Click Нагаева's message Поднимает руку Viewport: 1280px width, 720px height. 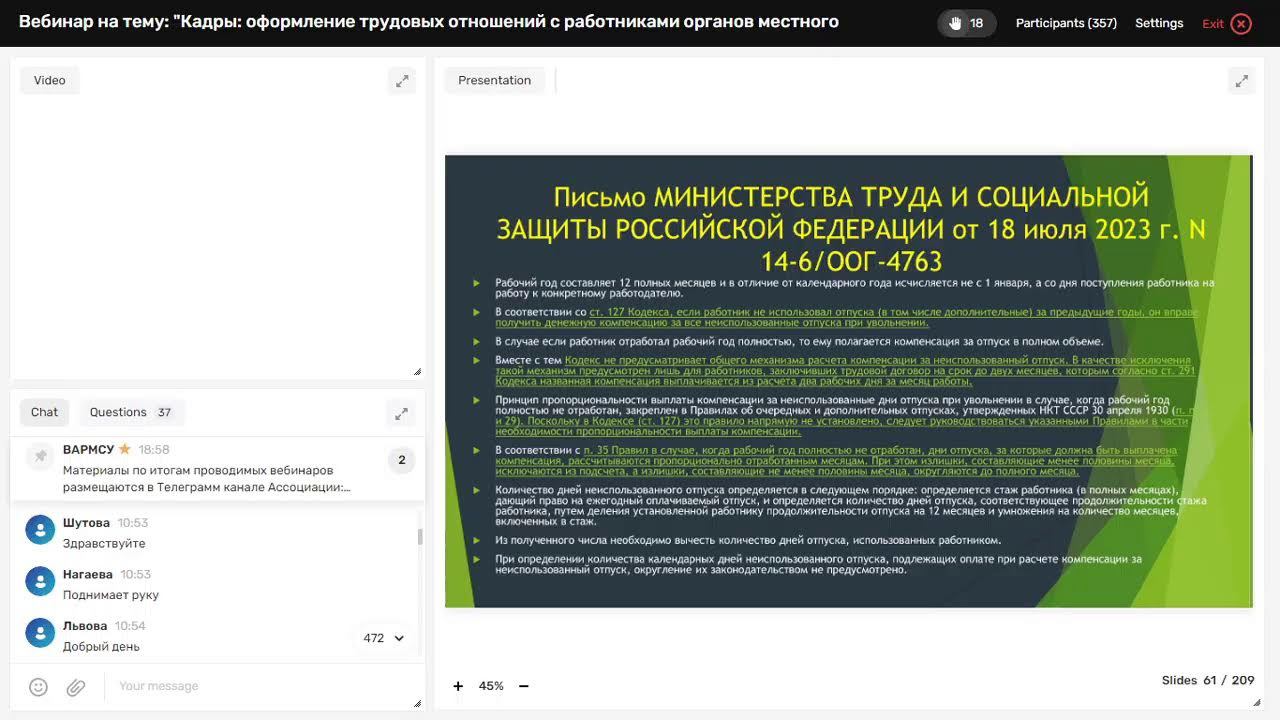[x=111, y=595]
